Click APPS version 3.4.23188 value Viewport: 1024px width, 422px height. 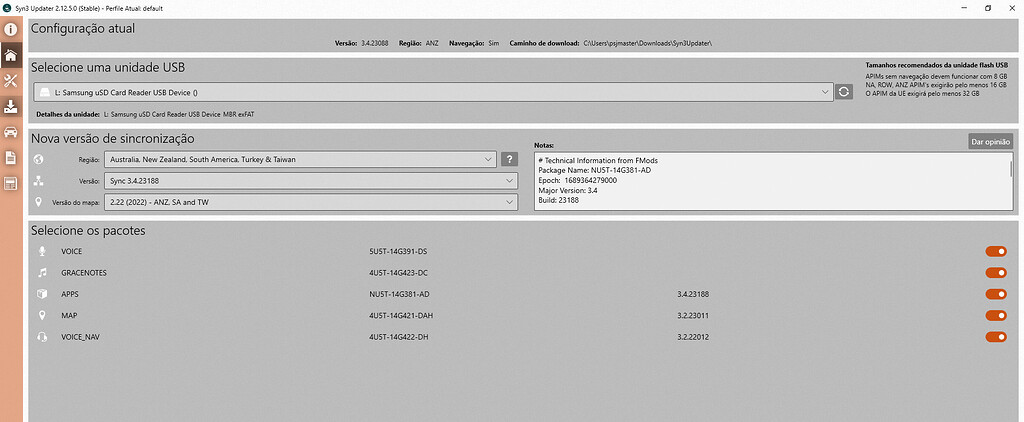(694, 295)
